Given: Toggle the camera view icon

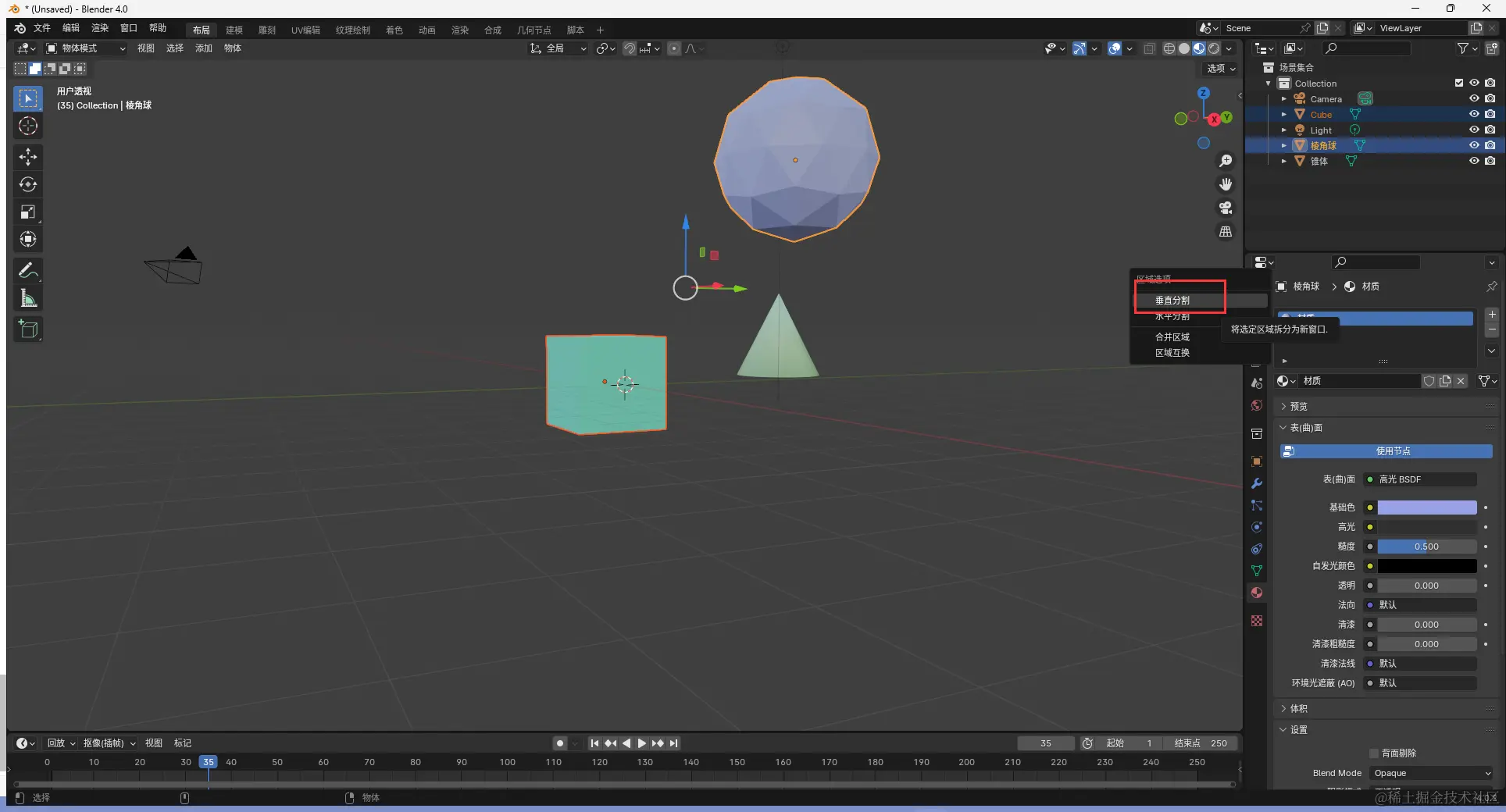Looking at the screenshot, I should (x=1226, y=208).
